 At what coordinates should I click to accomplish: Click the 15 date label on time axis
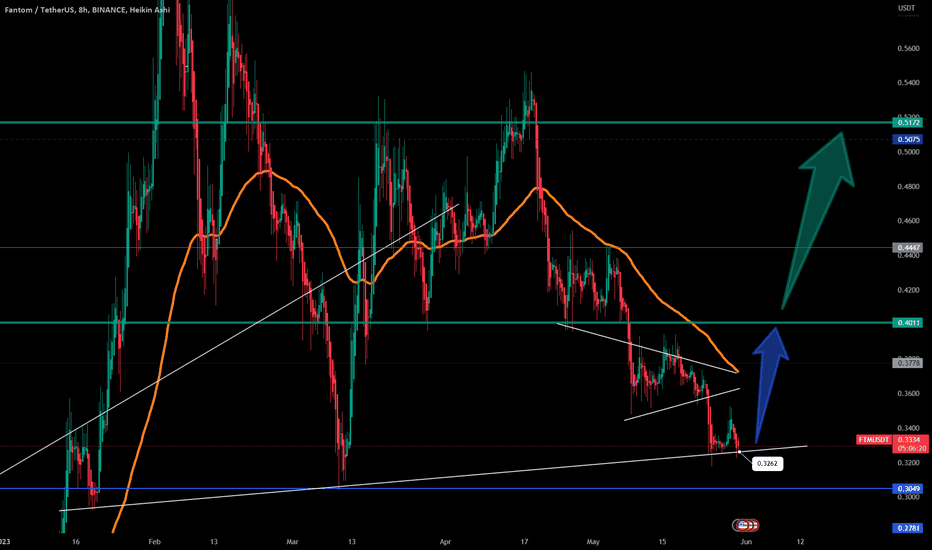click(x=663, y=542)
